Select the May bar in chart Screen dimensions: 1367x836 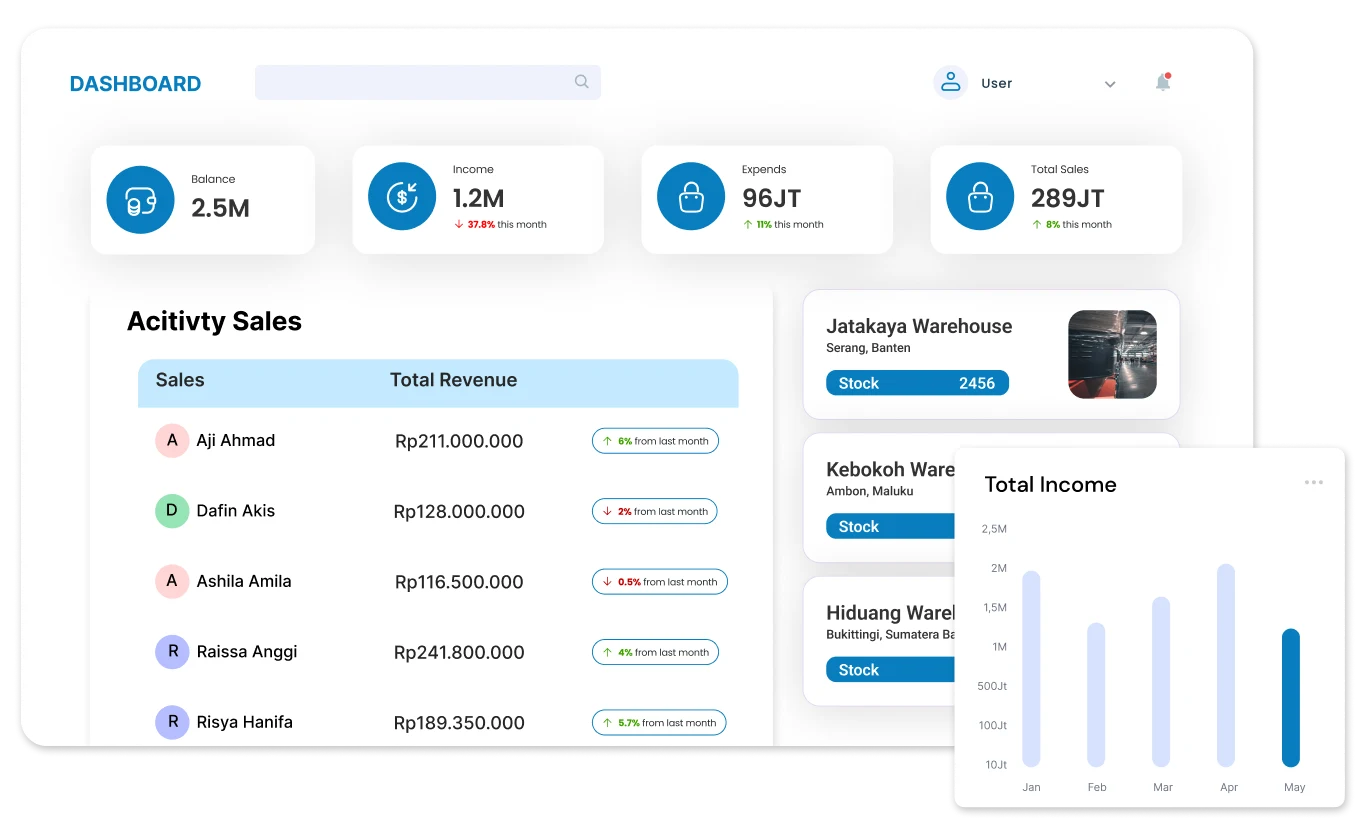click(1291, 697)
